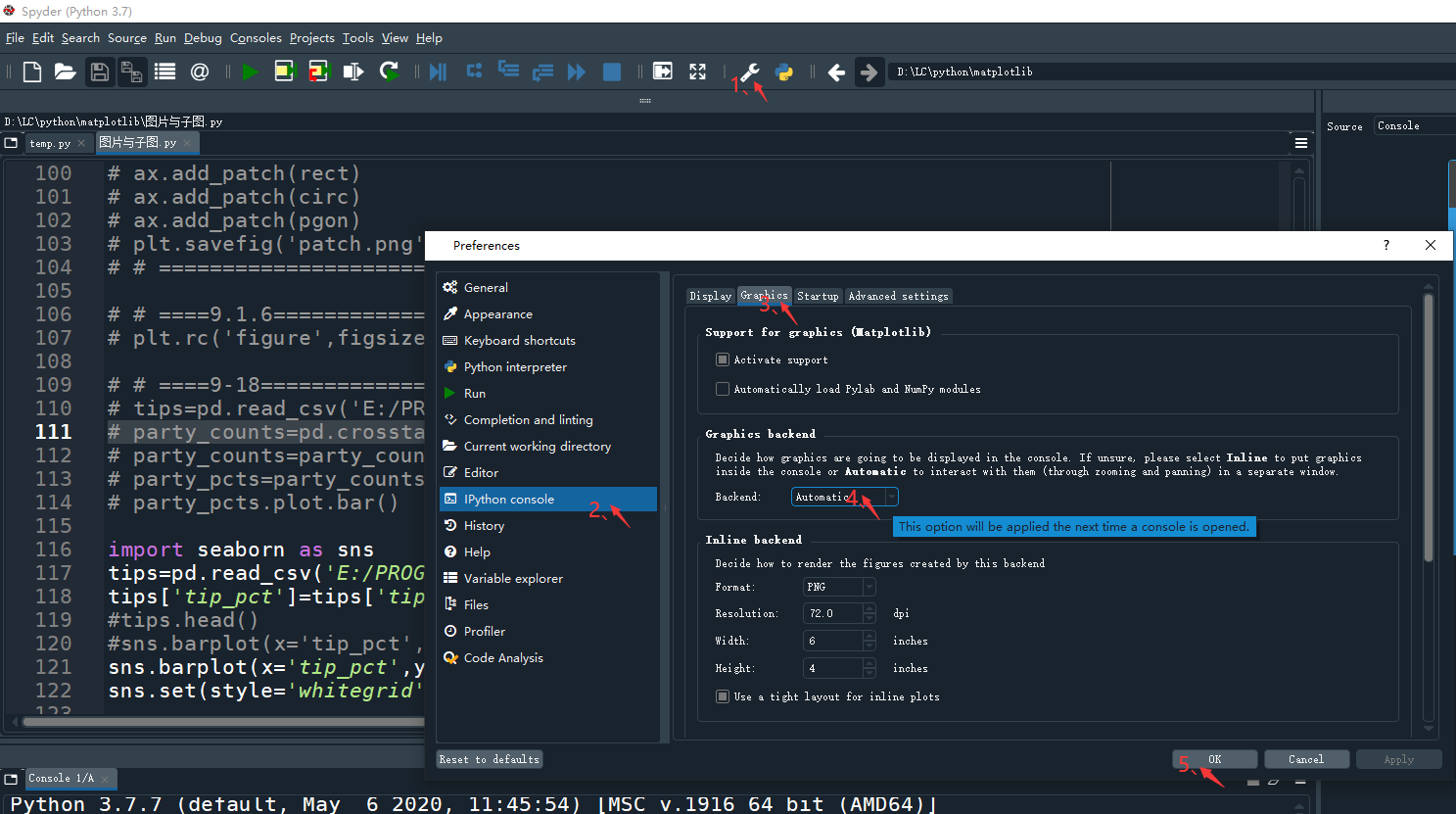Run current cell and advance to next
1456x814 pixels.
tap(318, 72)
